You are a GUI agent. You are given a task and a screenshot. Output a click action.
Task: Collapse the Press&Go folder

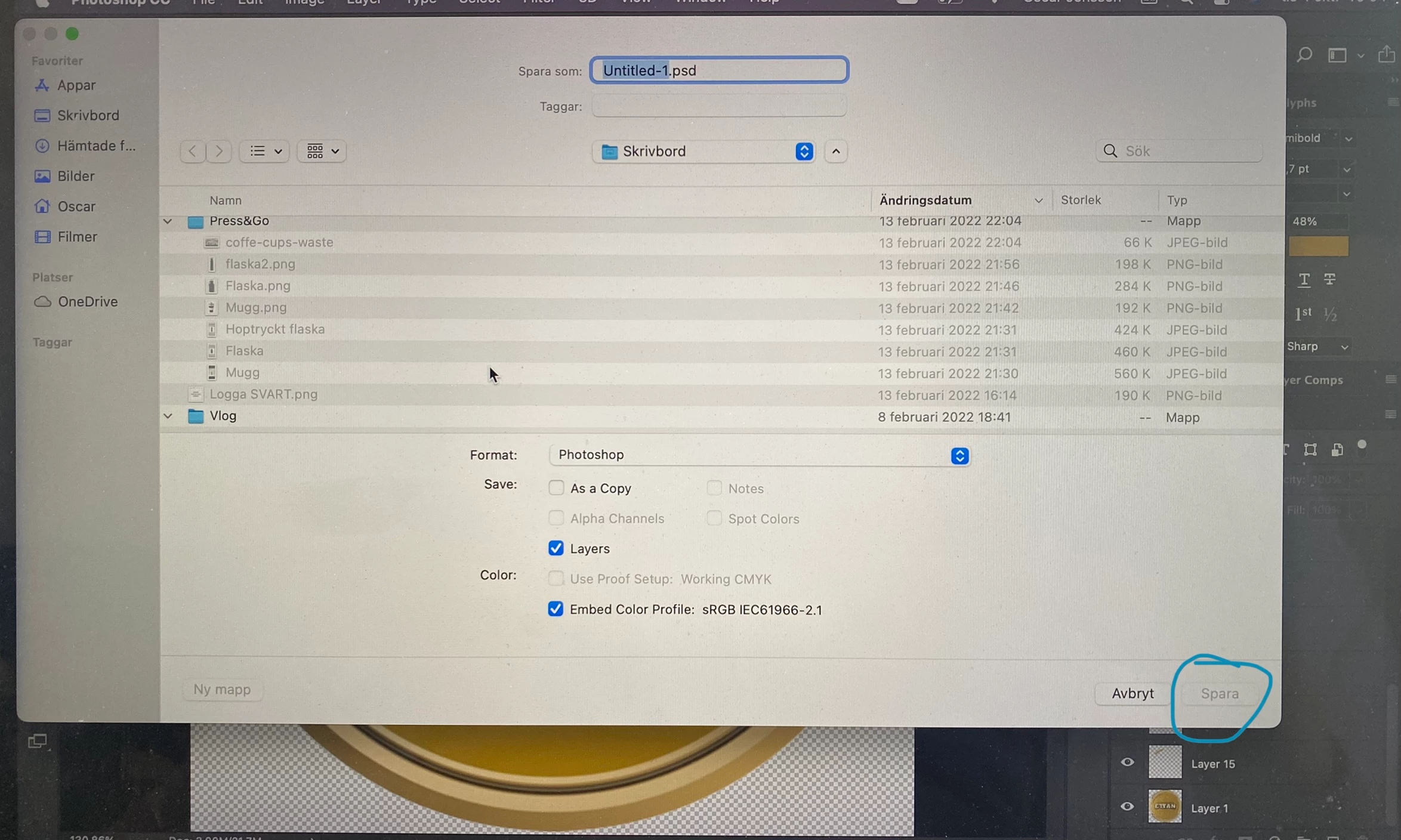point(168,221)
